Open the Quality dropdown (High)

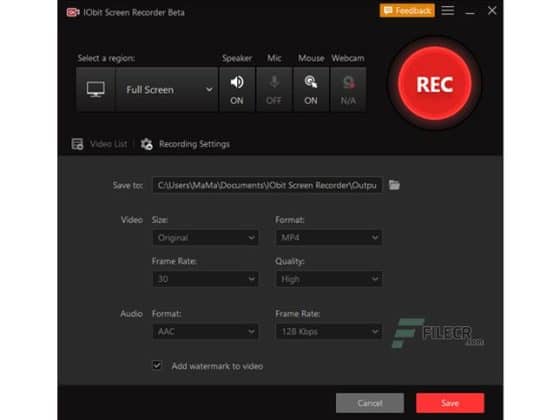point(329,279)
